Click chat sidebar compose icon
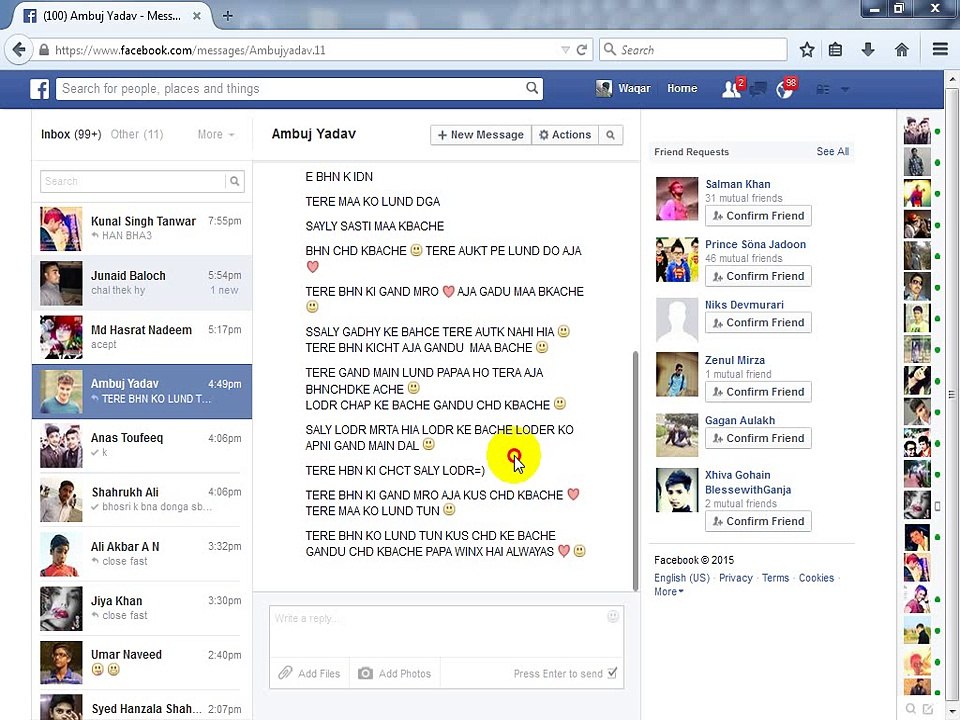Viewport: 960px width, 720px height. click(x=928, y=708)
